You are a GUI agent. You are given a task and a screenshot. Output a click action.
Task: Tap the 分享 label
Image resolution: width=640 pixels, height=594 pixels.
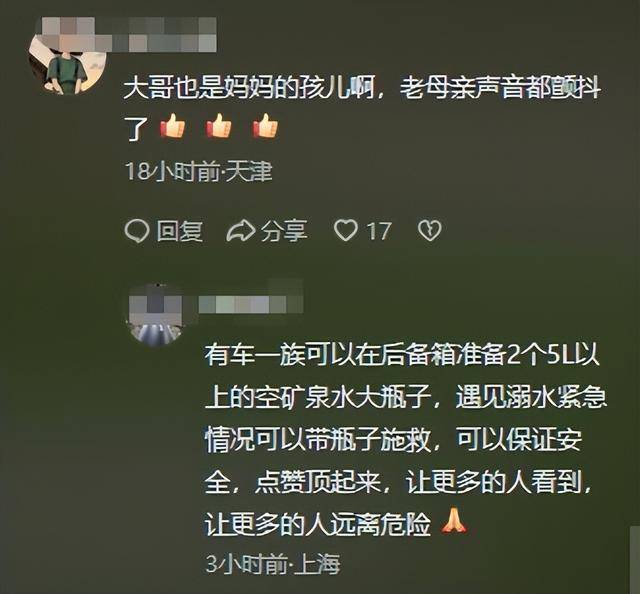click(x=284, y=231)
